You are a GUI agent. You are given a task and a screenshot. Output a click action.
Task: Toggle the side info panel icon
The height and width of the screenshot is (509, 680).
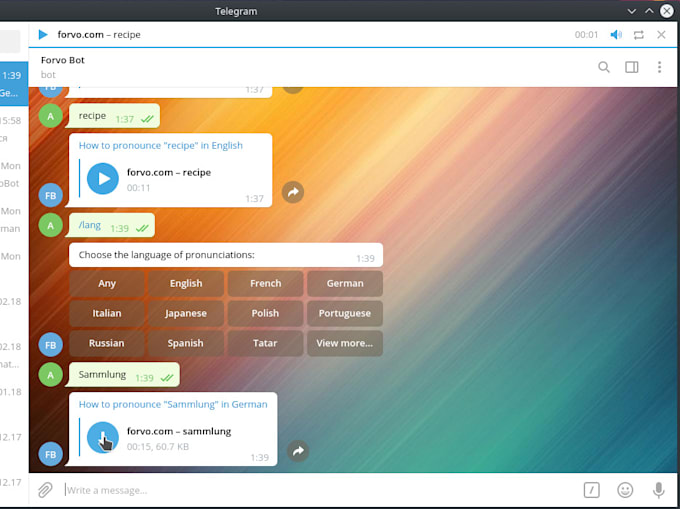pyautogui.click(x=631, y=67)
